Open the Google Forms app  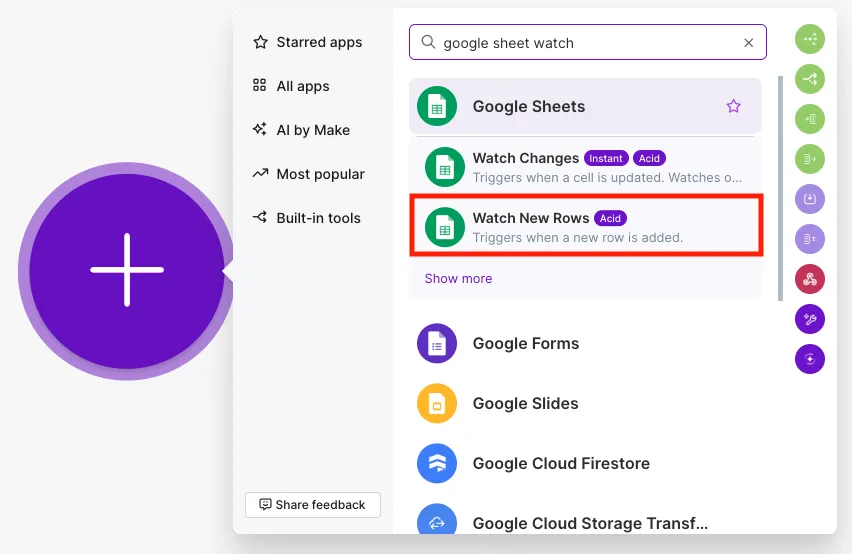click(587, 343)
